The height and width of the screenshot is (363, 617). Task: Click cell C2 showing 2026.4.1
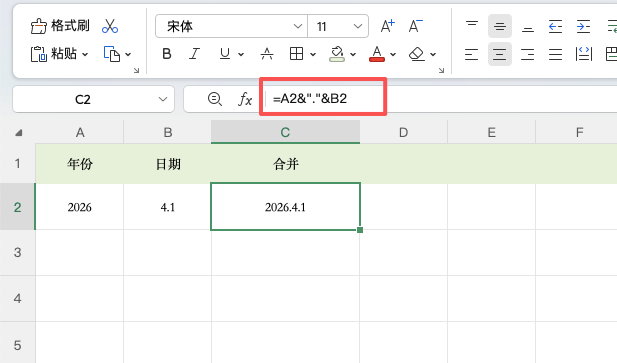pyautogui.click(x=285, y=207)
